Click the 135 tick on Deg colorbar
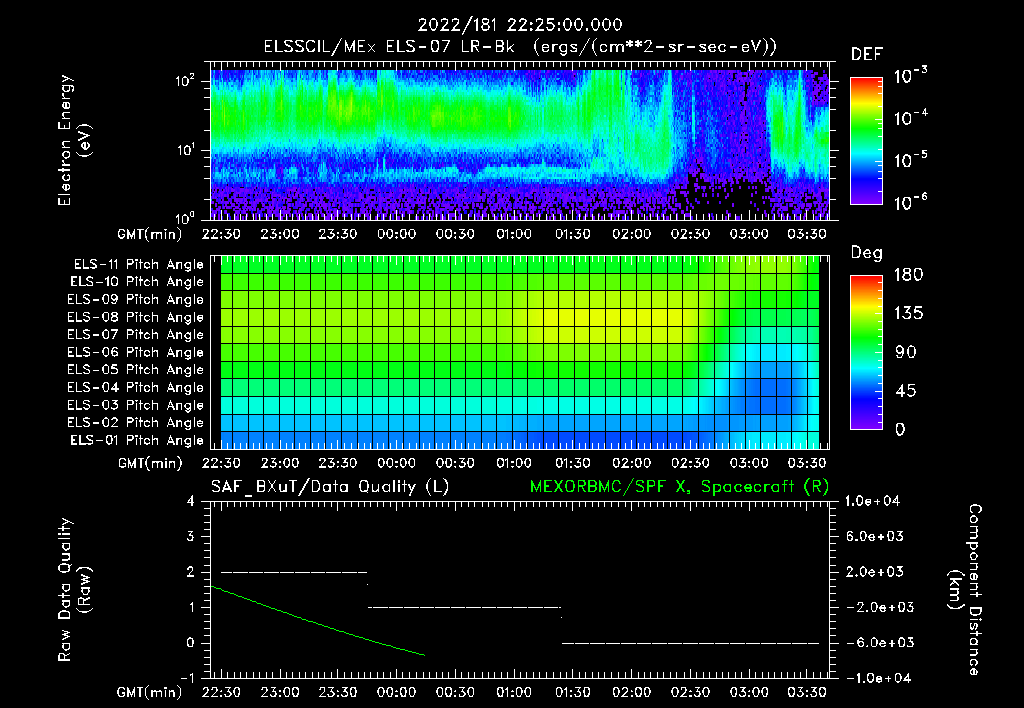Viewport: 1024px width, 708px height. [908, 314]
